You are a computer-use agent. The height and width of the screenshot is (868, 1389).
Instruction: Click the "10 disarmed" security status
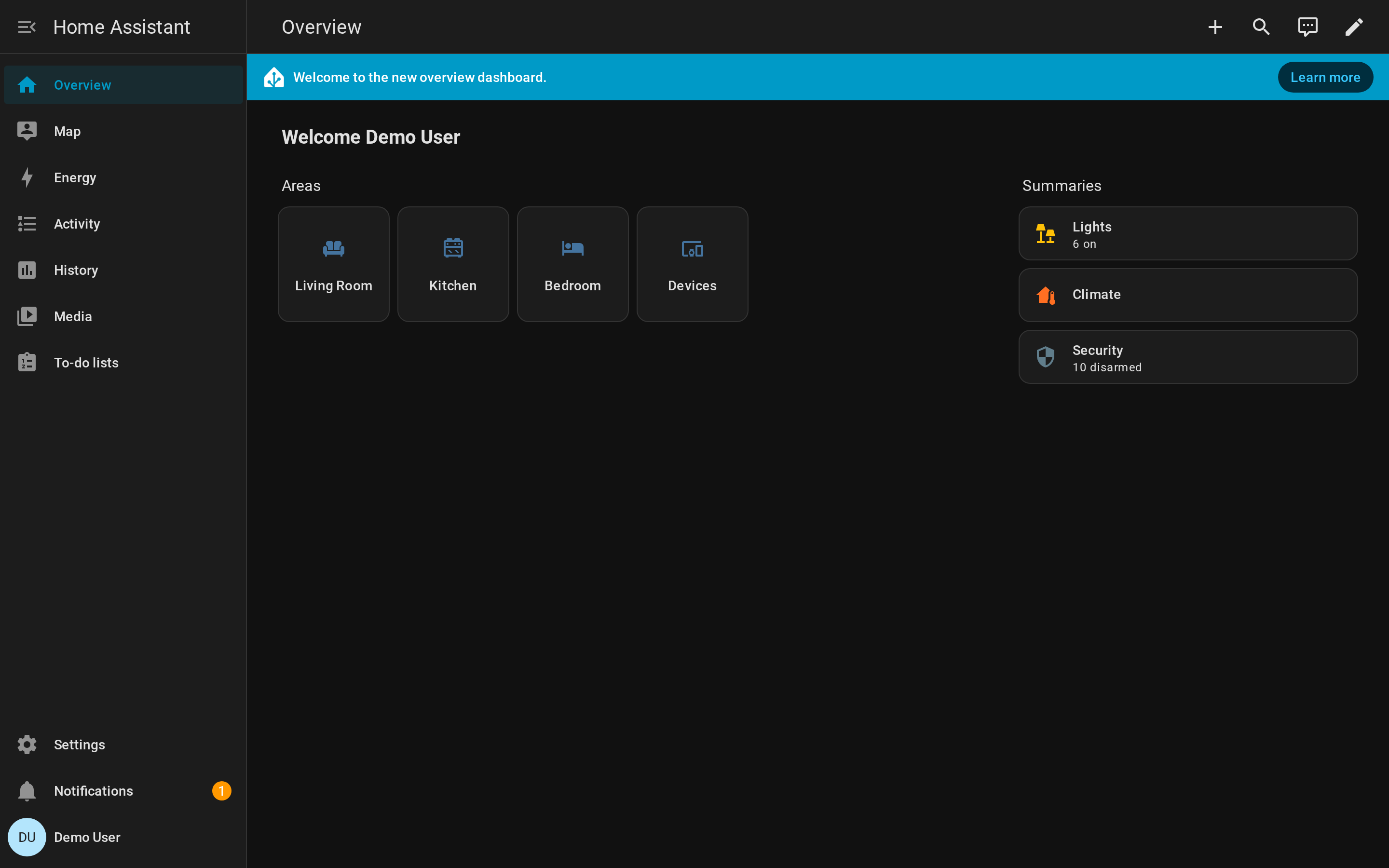coord(1107,367)
